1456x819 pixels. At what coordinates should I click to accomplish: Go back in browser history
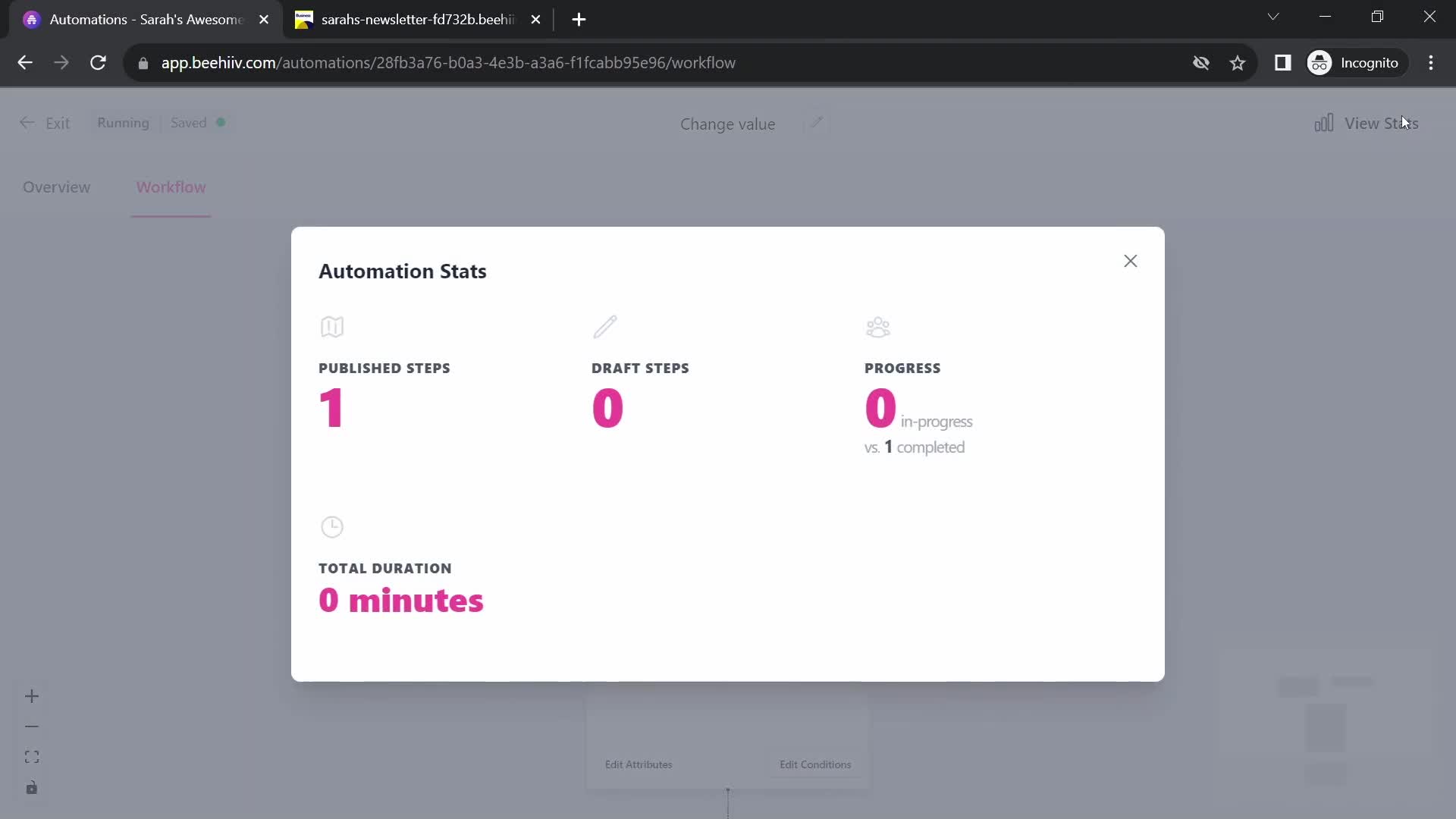click(x=25, y=63)
